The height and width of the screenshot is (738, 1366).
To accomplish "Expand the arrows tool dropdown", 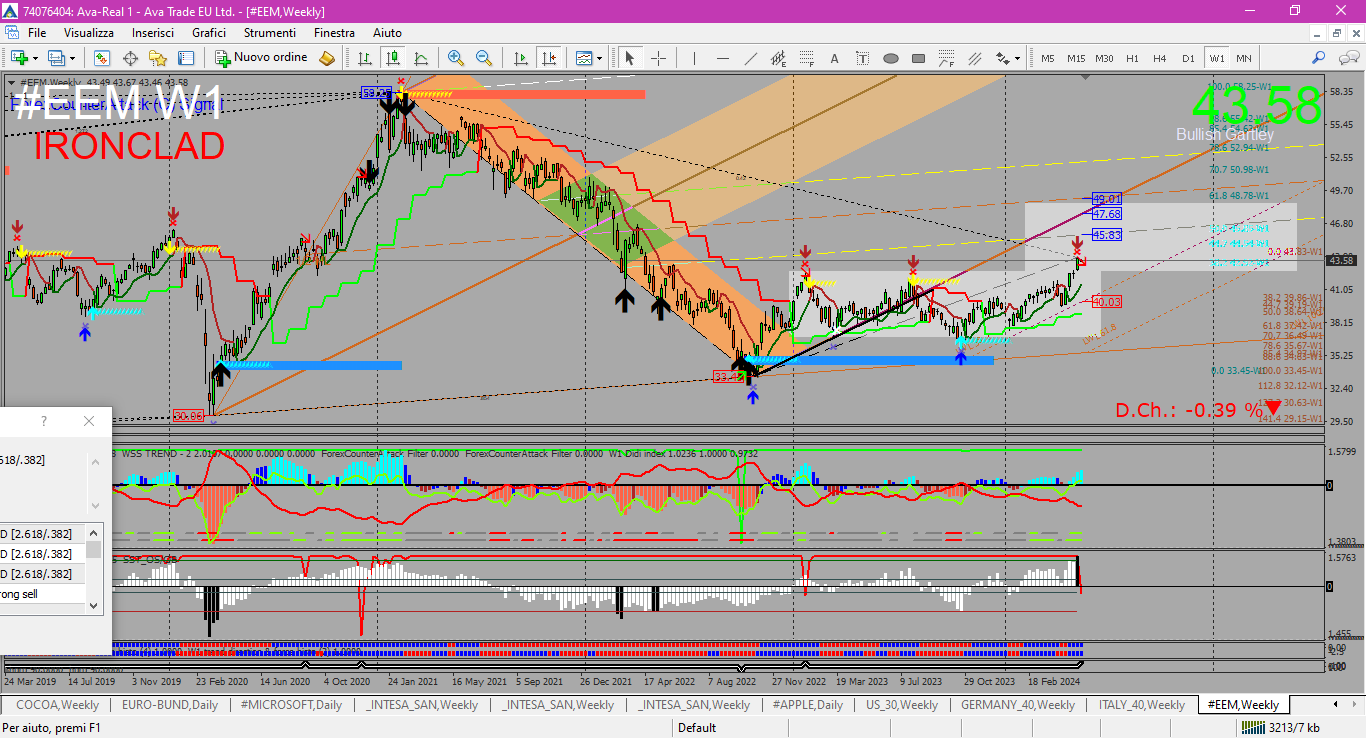I will [1016, 58].
